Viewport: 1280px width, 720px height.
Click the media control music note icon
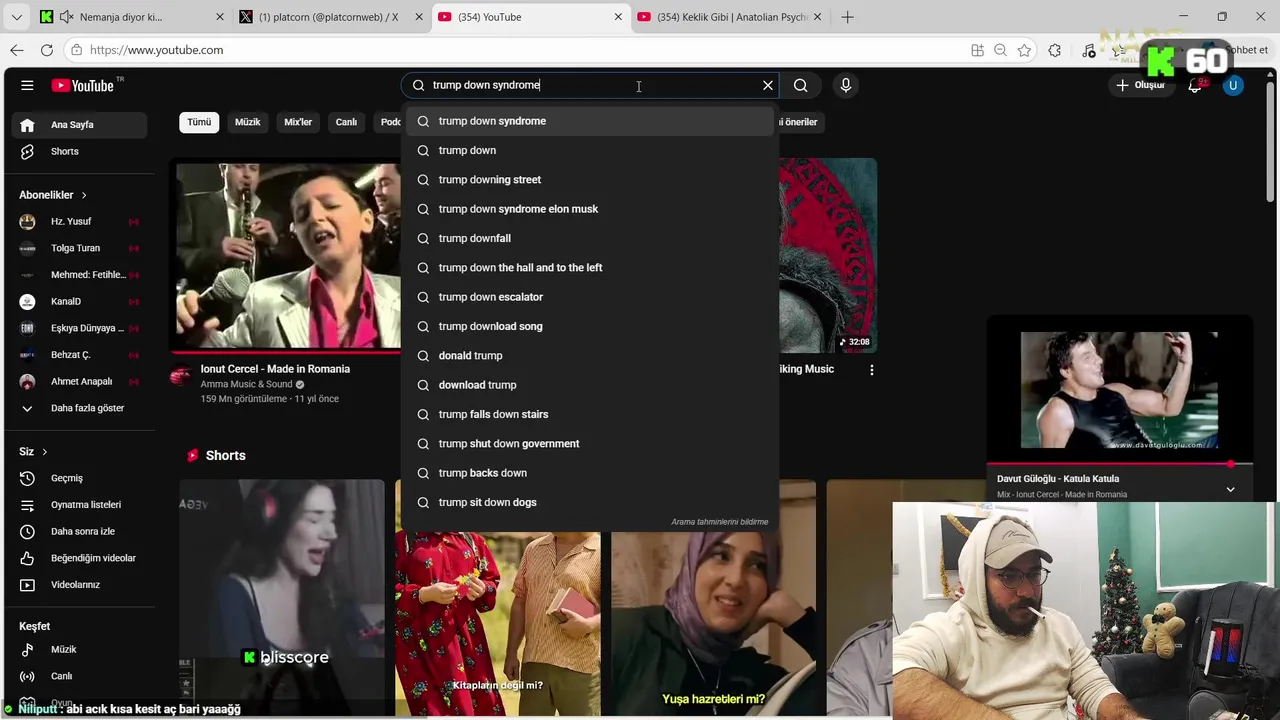pyautogui.click(x=1089, y=50)
